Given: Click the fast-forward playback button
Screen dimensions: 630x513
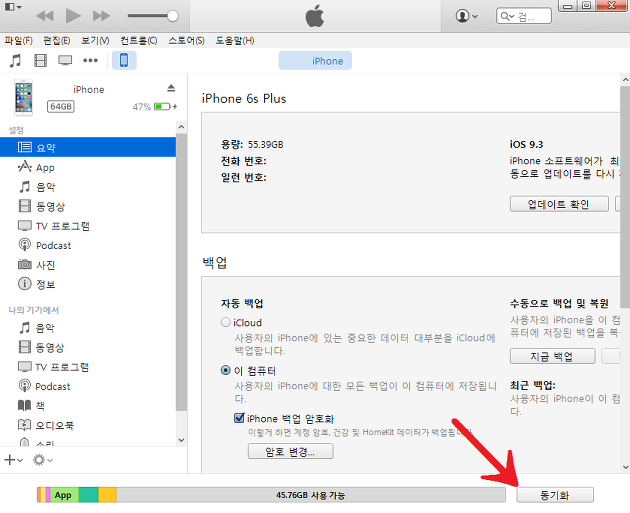Looking at the screenshot, I should (x=101, y=16).
